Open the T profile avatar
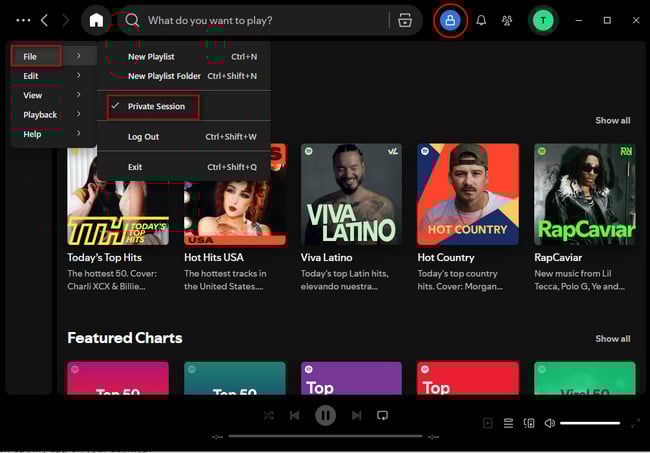The width and height of the screenshot is (650, 453). point(543,20)
